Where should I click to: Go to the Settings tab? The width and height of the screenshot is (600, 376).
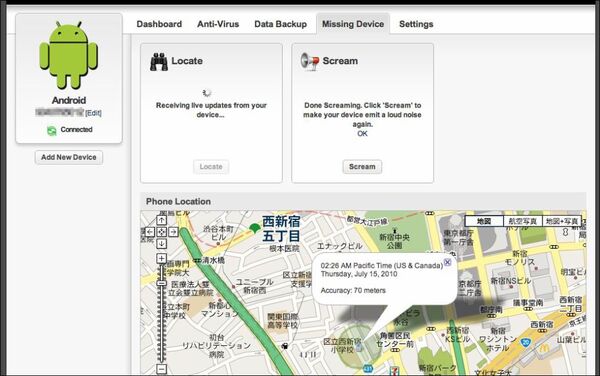click(416, 24)
